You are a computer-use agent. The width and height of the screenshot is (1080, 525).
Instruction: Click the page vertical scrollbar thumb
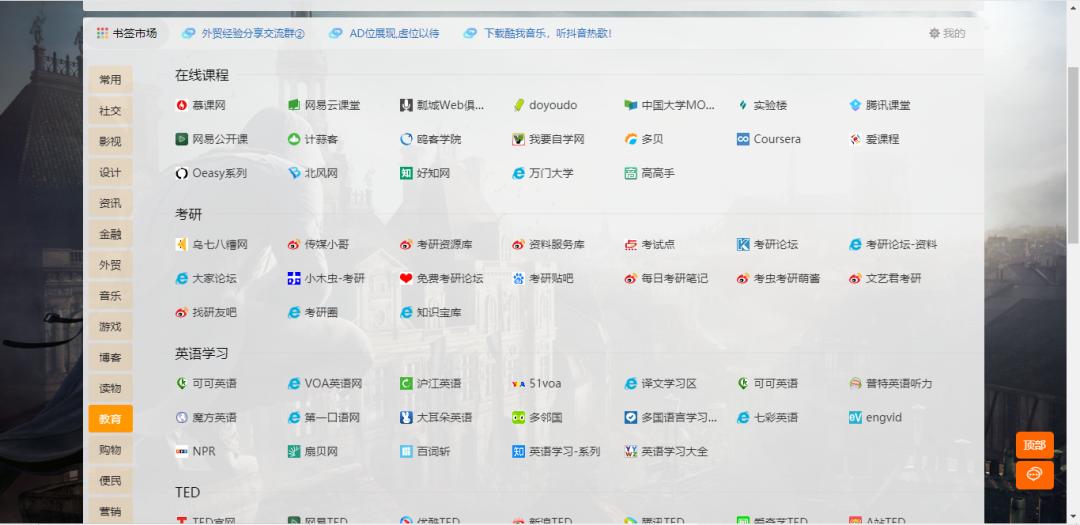tap(1073, 155)
